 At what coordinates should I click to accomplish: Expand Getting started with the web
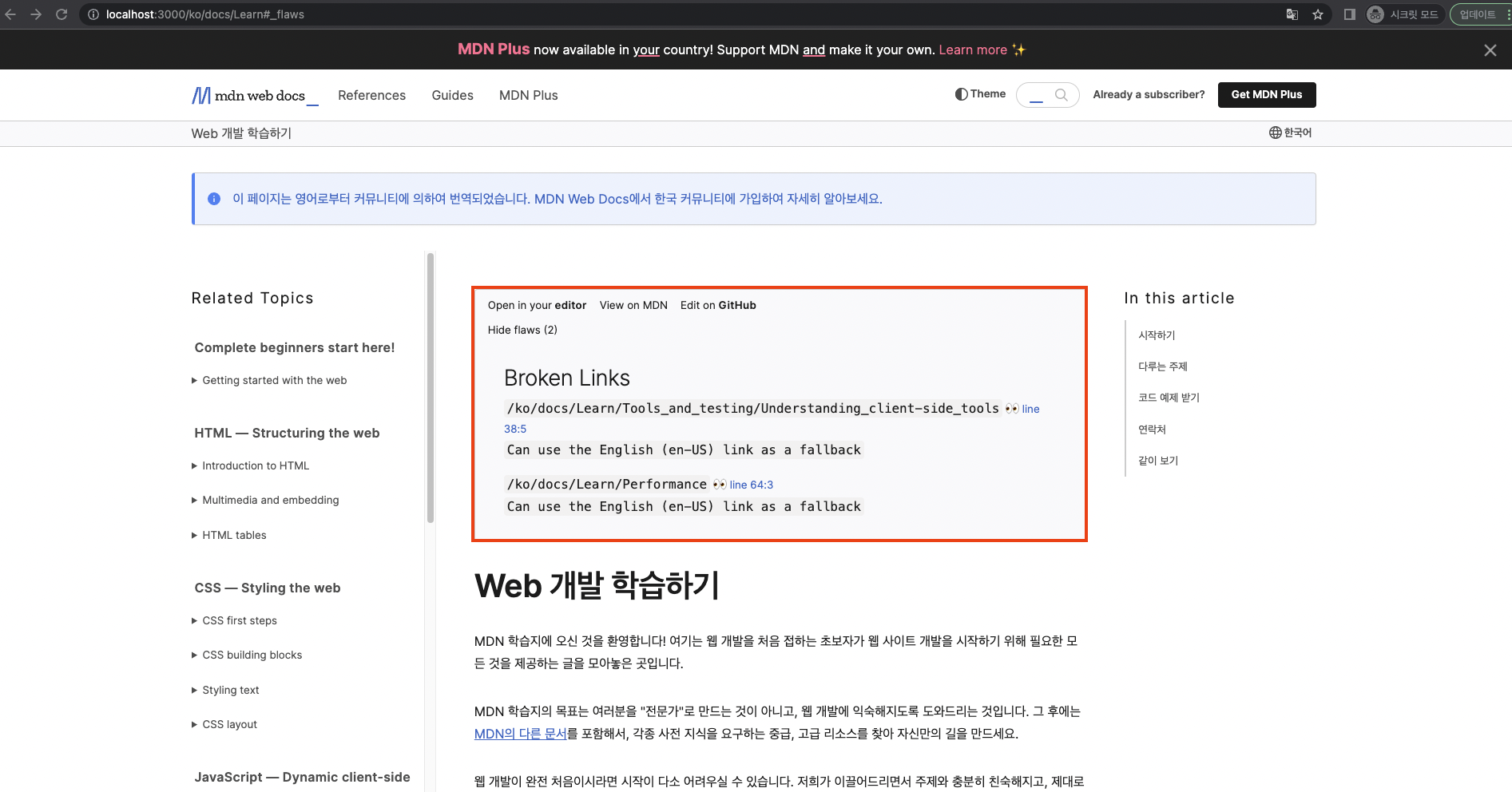pyautogui.click(x=269, y=381)
